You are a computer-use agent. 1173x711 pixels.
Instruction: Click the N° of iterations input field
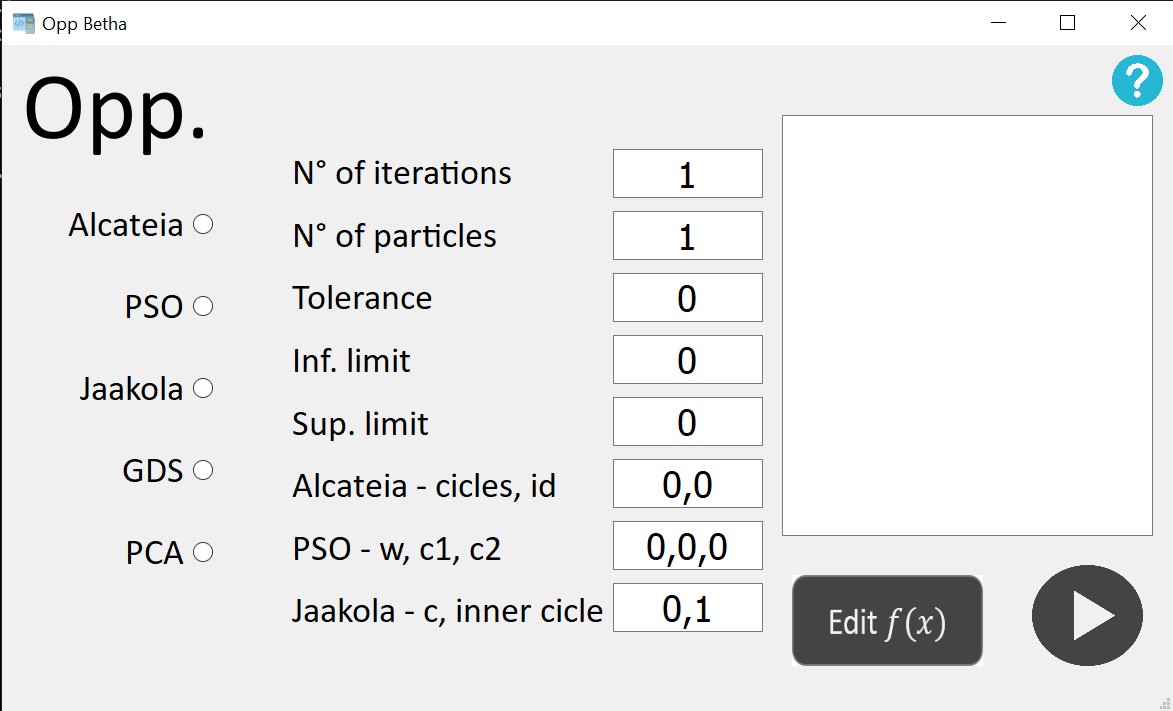pos(687,174)
